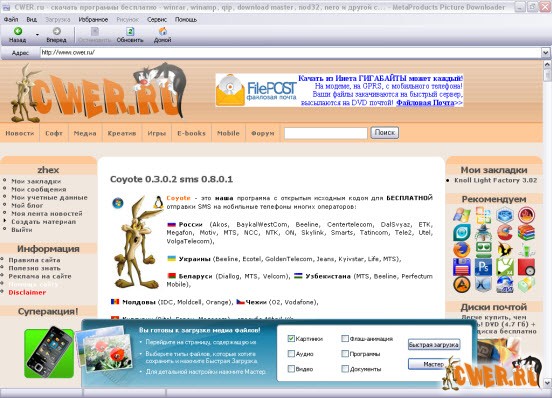Image resolution: width=552 pixels, height=398 pixels.
Task: Click the Refresh (Обновить) toolbar icon
Action: point(130,31)
